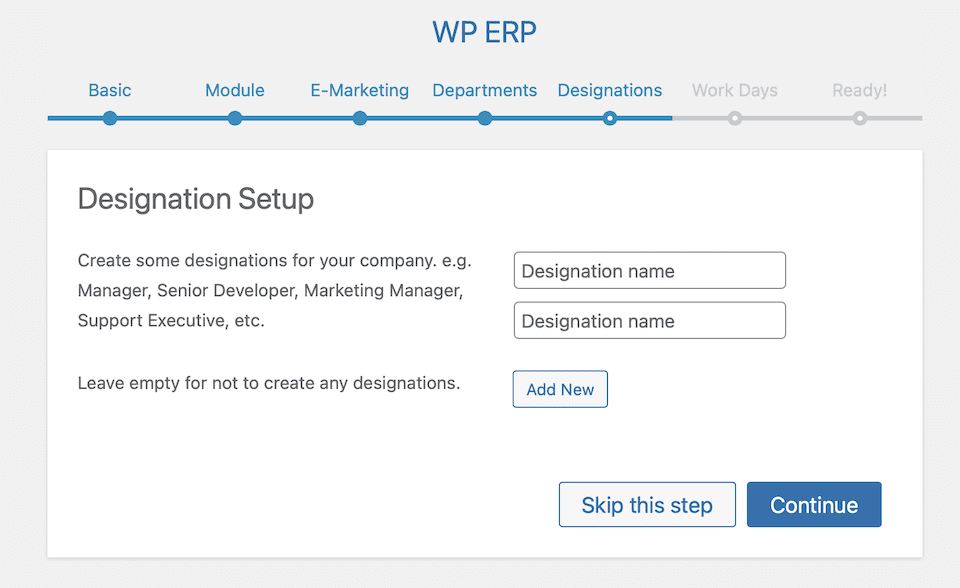The image size is (960, 588).
Task: Select the Ready! step
Action: point(859,90)
